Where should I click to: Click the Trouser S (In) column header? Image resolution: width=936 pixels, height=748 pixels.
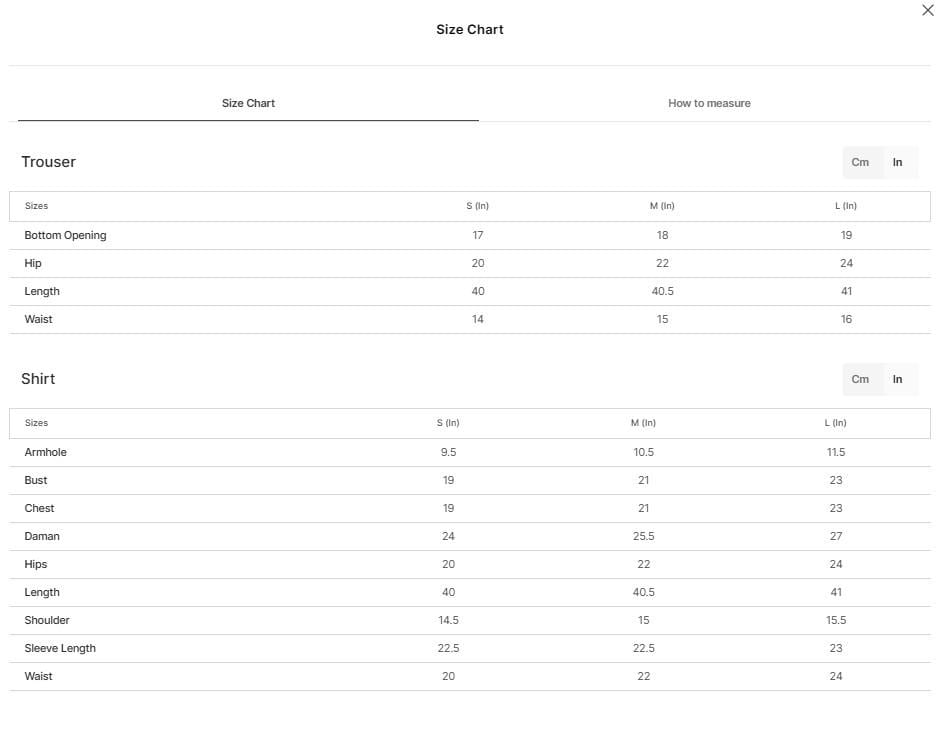(x=478, y=206)
